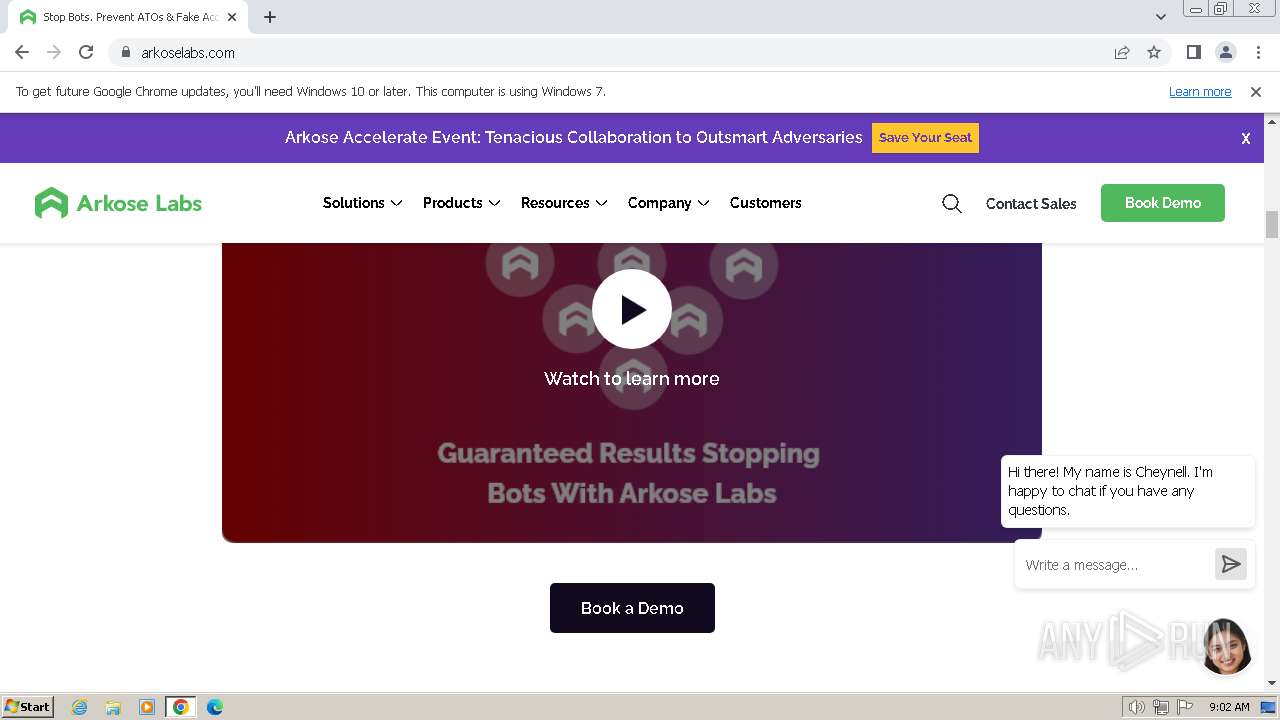Screen dimensions: 1280x720
Task: Reload the arkoselabs.com page
Action: pos(86,52)
